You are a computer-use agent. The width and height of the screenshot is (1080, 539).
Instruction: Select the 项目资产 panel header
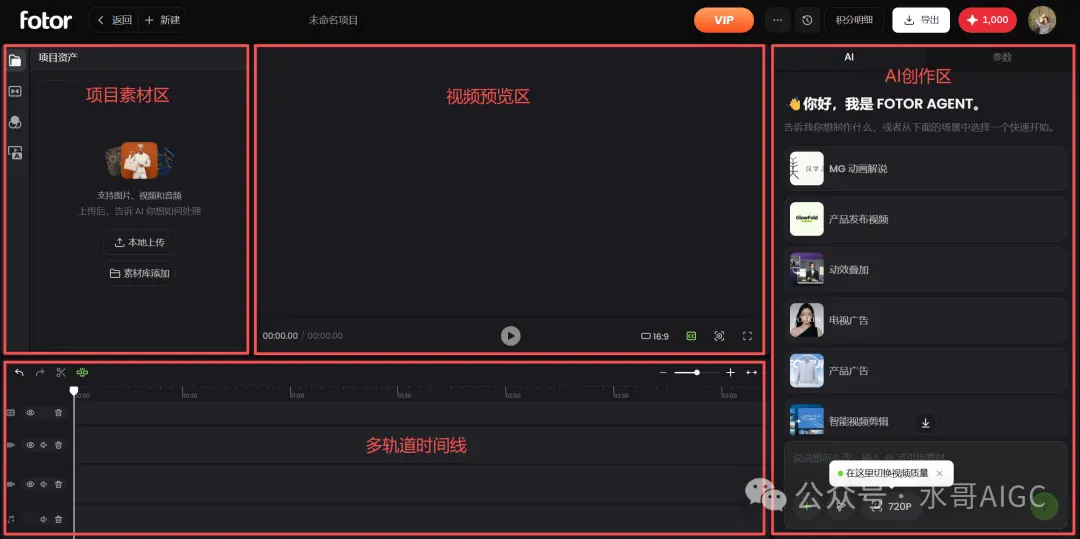pyautogui.click(x=58, y=58)
